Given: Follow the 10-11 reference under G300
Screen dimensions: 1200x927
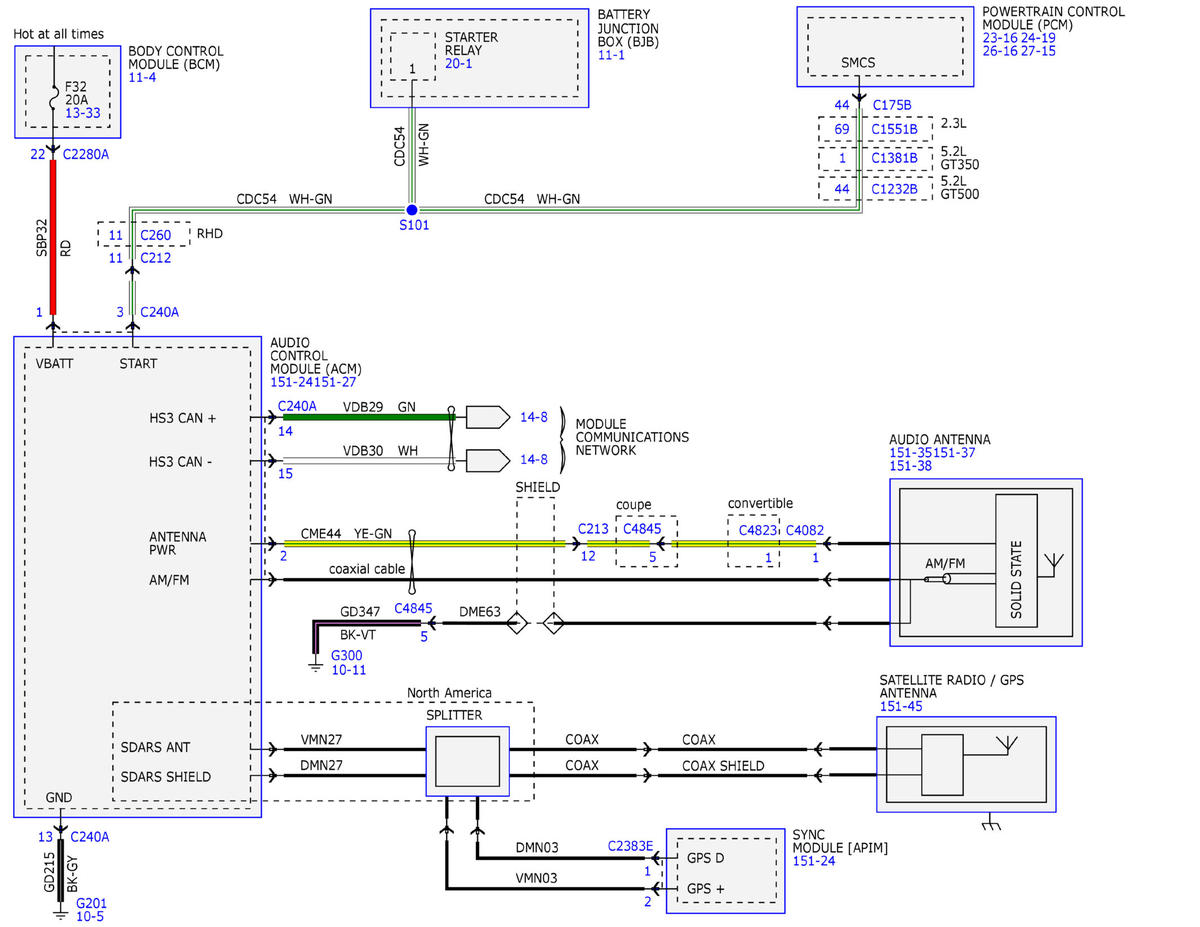Looking at the screenshot, I should [347, 670].
